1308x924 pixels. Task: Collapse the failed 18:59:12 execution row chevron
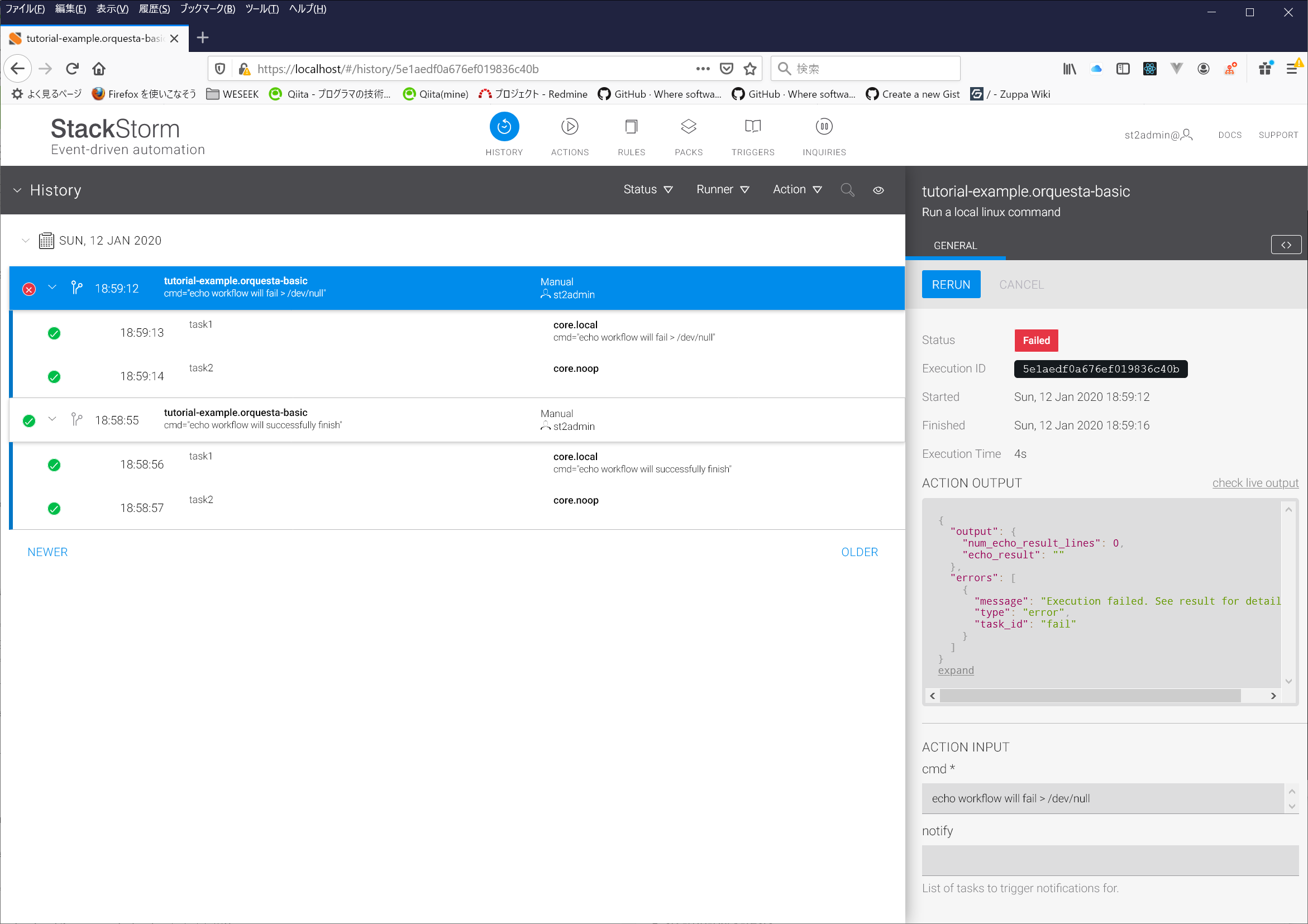pos(52,288)
